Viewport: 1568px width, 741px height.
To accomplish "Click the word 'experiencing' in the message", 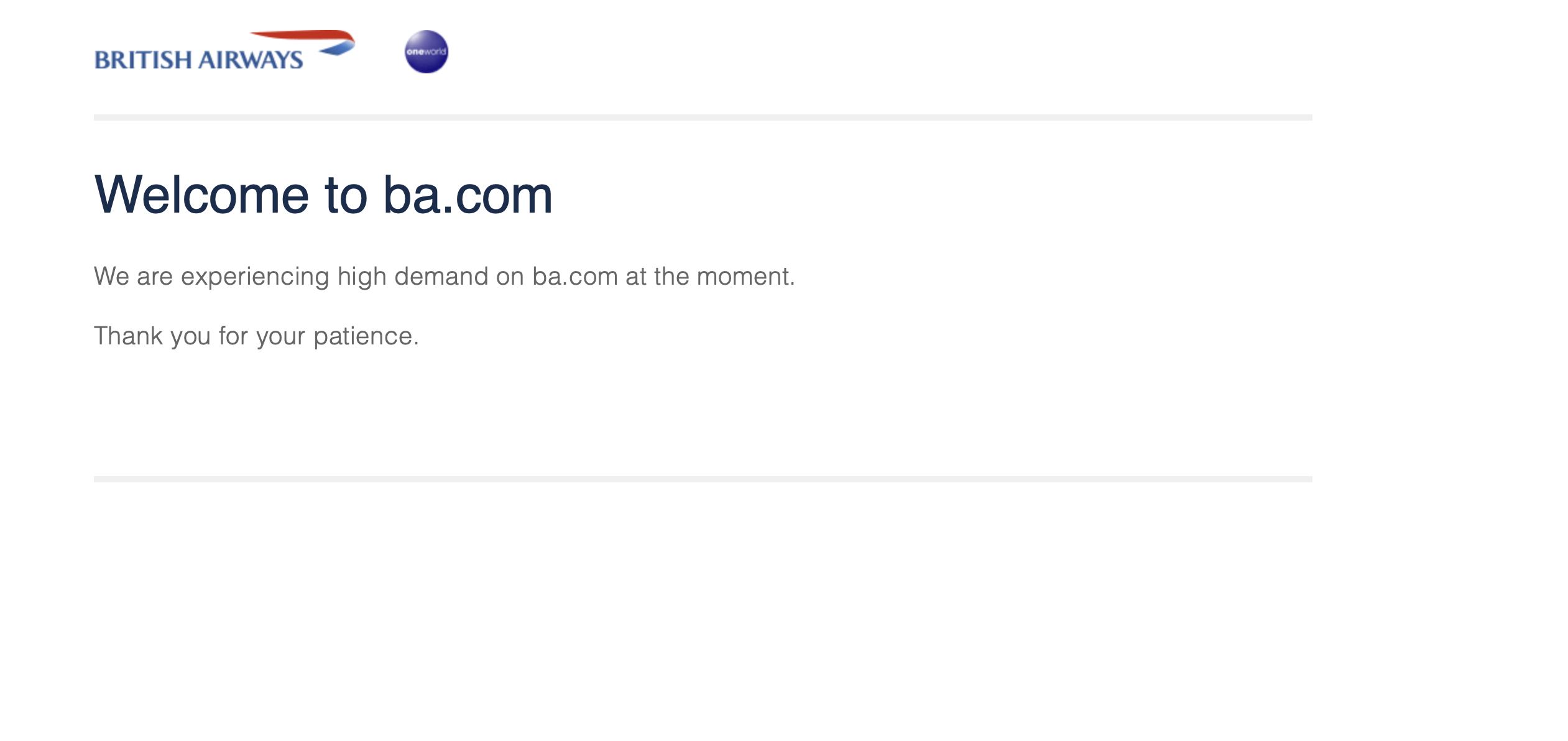I will click(255, 277).
